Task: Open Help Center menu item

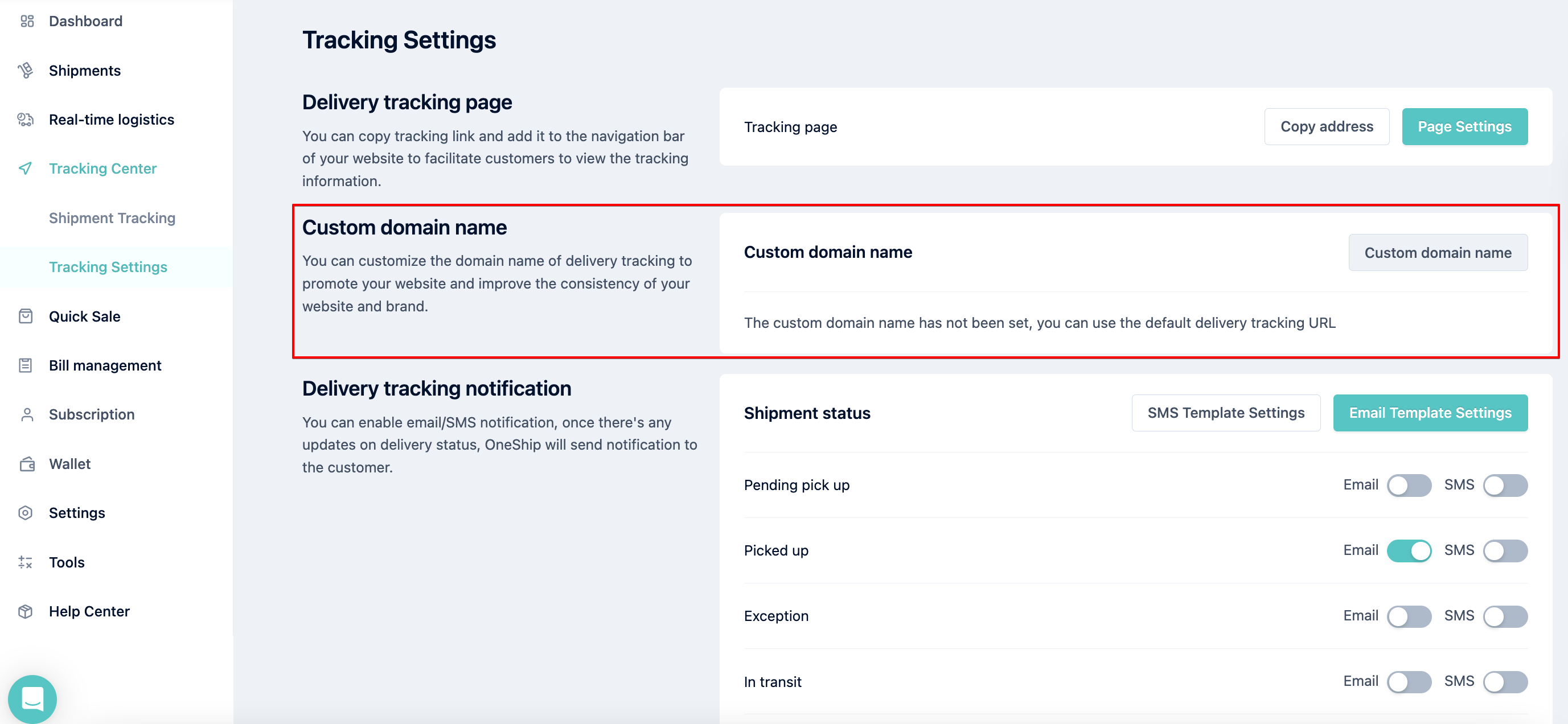Action: point(89,611)
